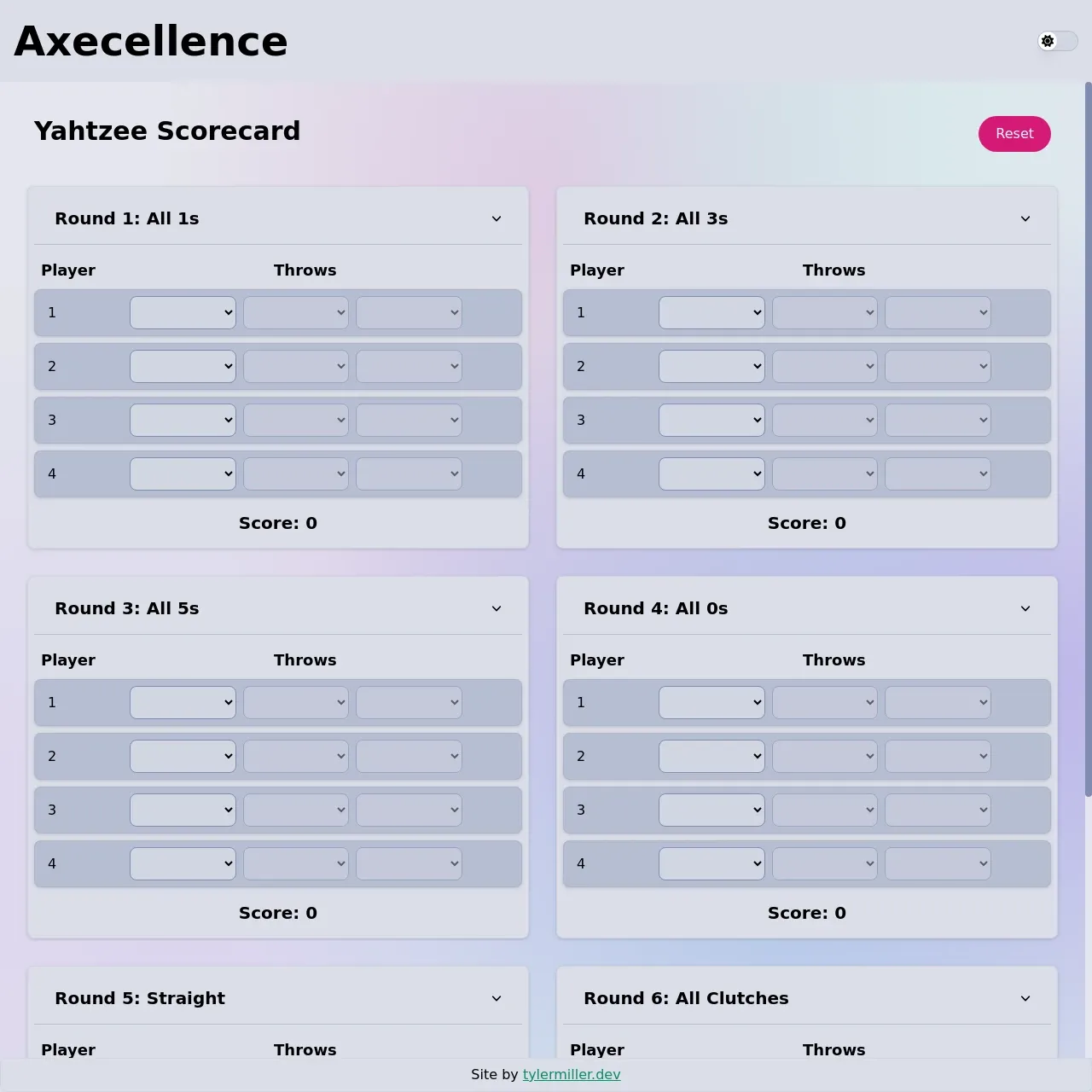Collapse Round 1: All 1s section
Image resolution: width=1092 pixels, height=1092 pixels.
point(497,218)
